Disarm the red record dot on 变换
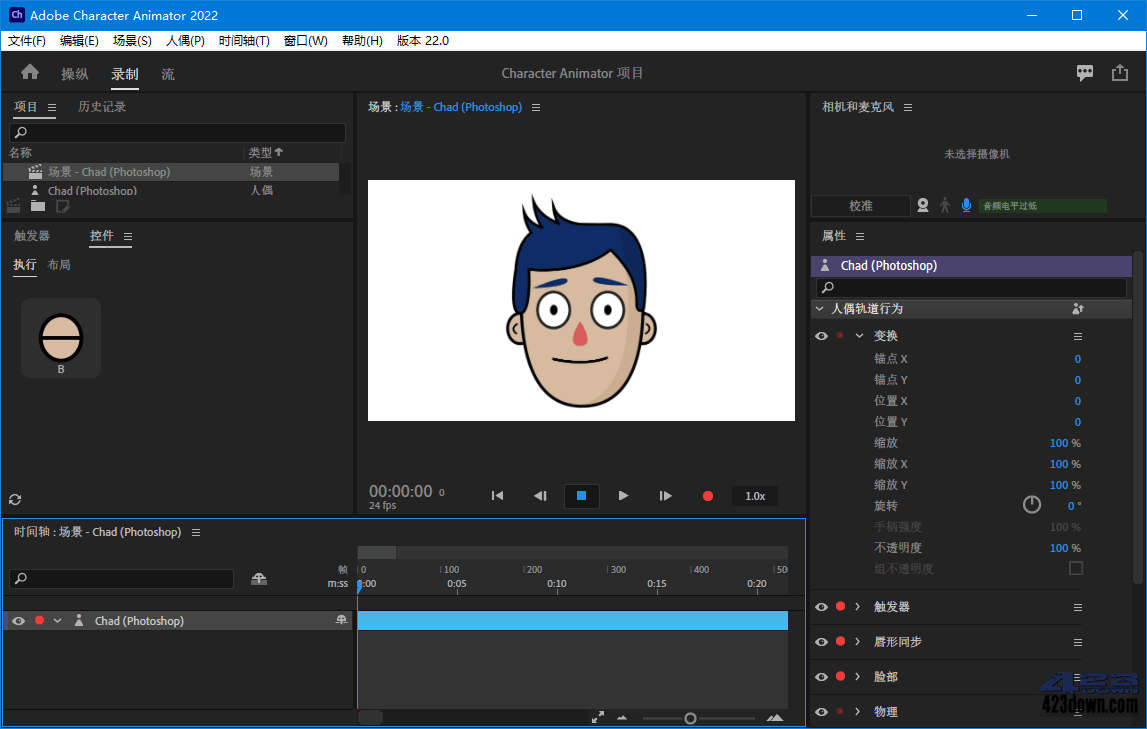This screenshot has height=729, width=1147. tap(840, 335)
